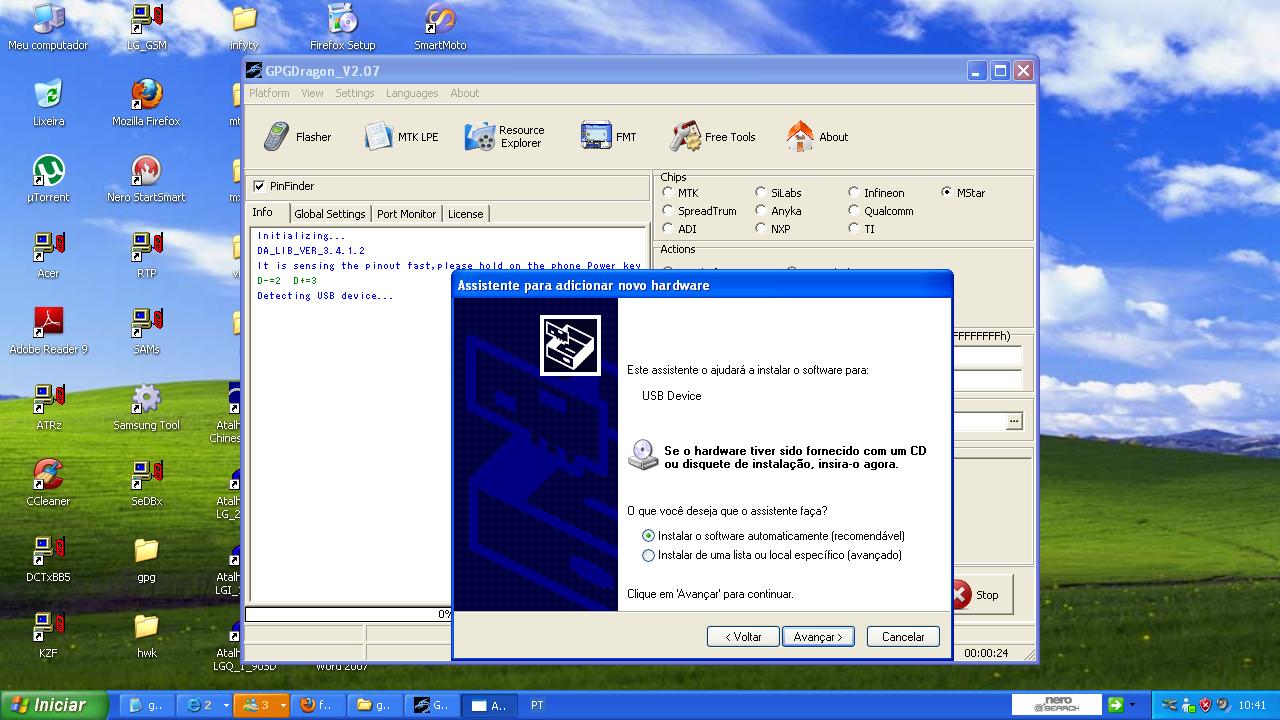Open the Iniciar start menu

(54, 705)
